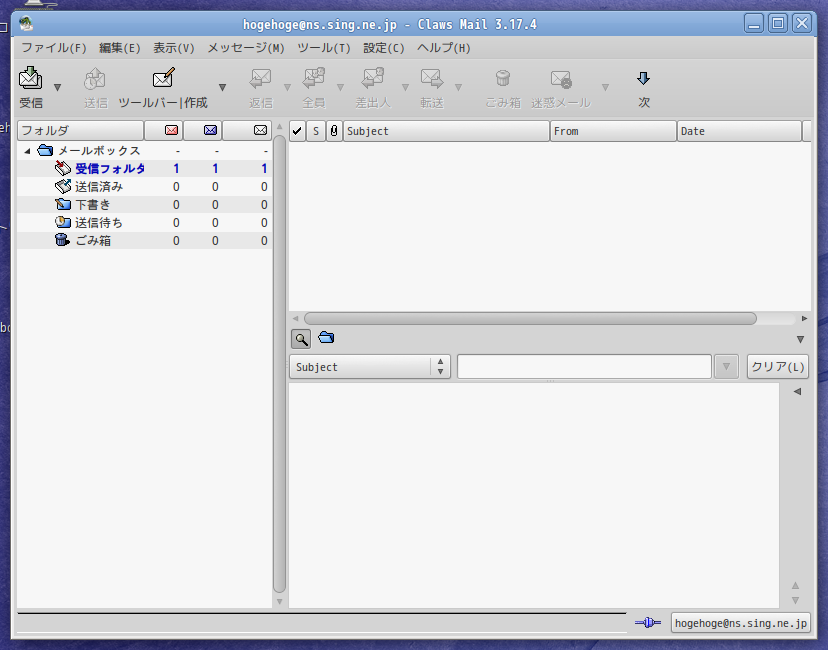Click the 次 next message arrow icon
This screenshot has width=828, height=650.
pos(643,79)
